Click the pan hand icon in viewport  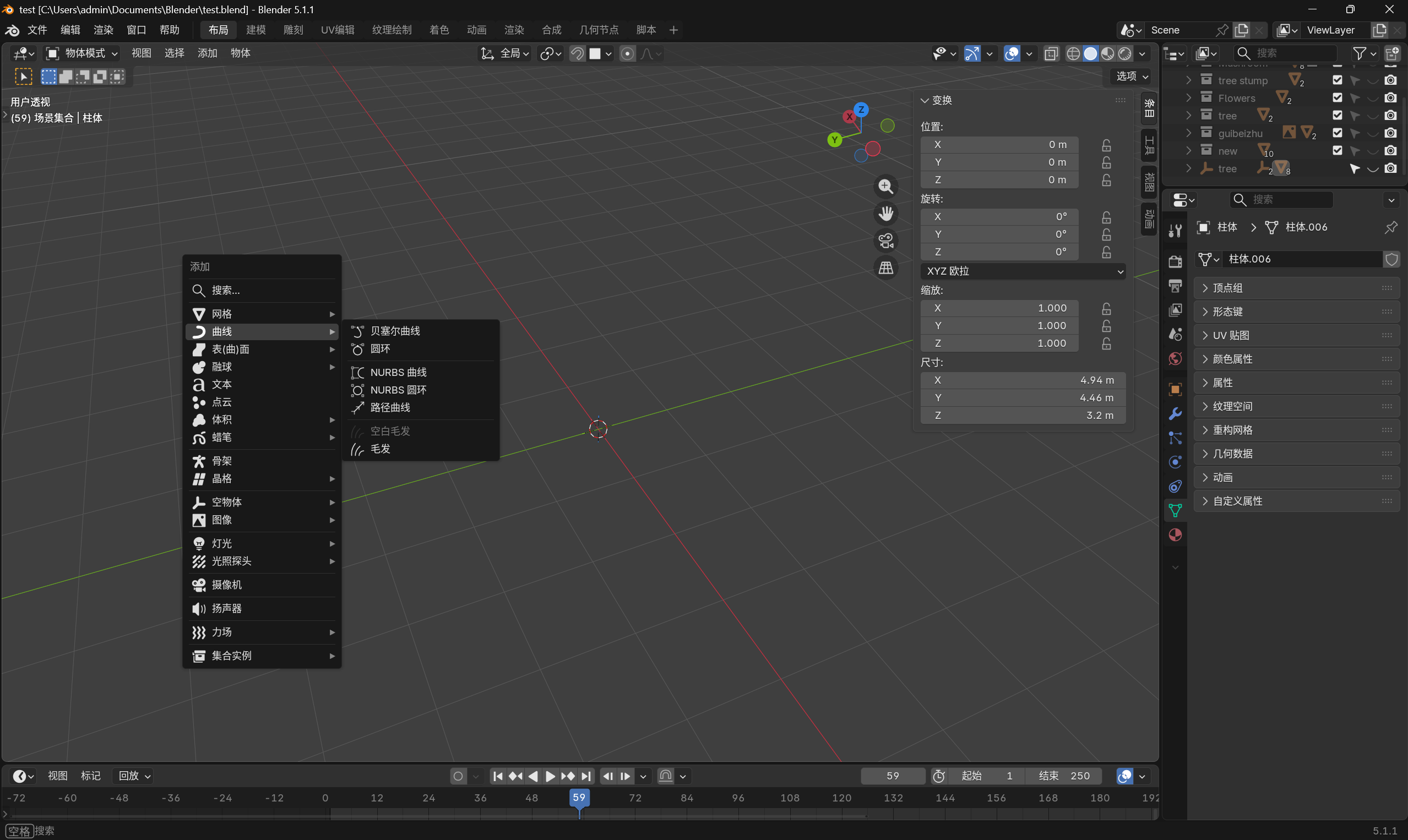click(885, 214)
